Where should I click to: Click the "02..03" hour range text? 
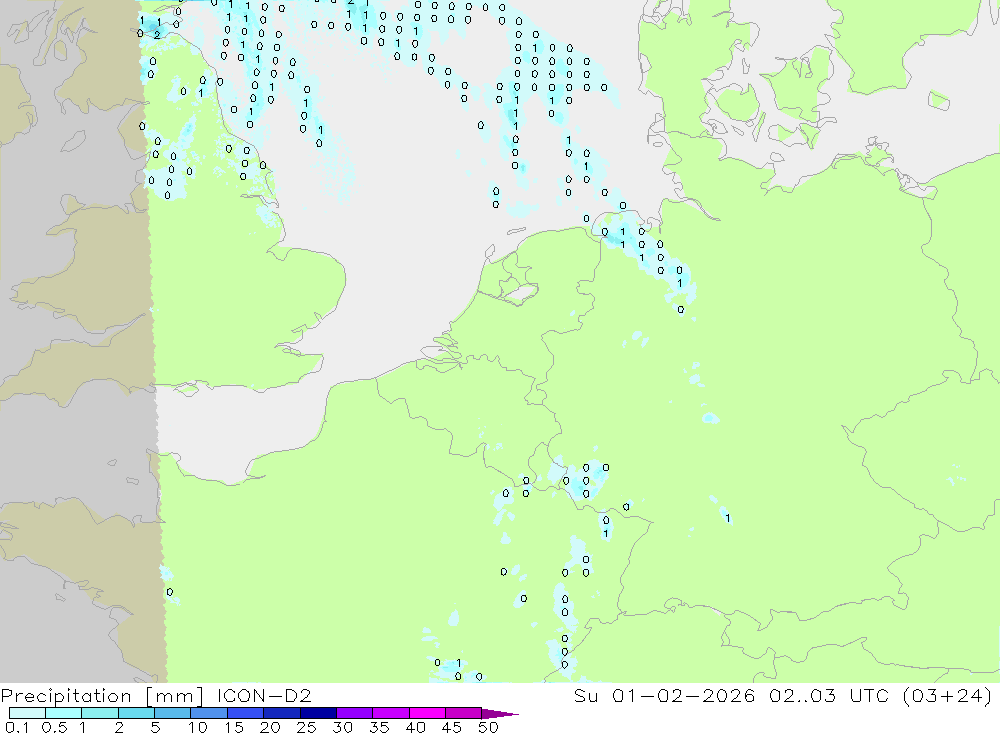[x=802, y=696]
